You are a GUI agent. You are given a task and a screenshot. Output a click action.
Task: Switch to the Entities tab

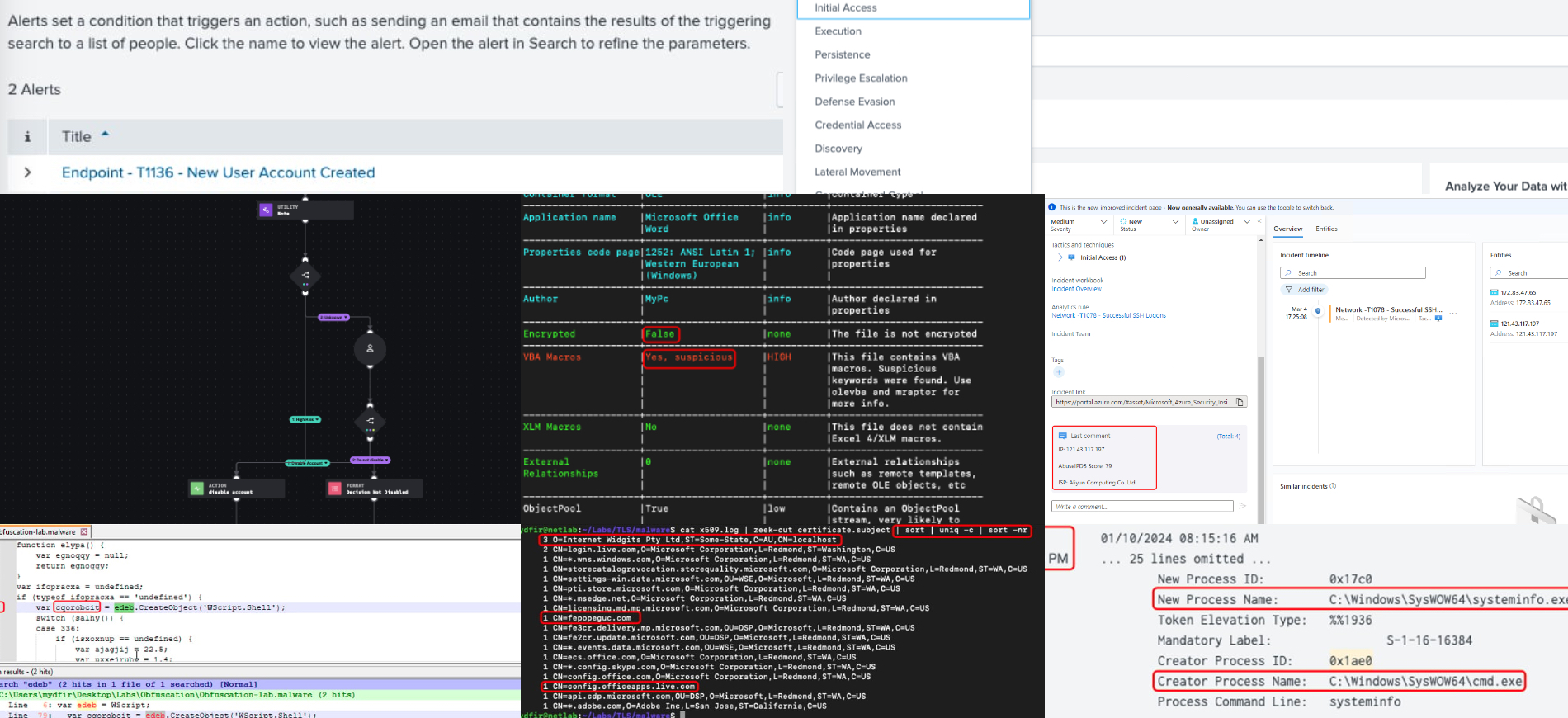(x=1326, y=229)
